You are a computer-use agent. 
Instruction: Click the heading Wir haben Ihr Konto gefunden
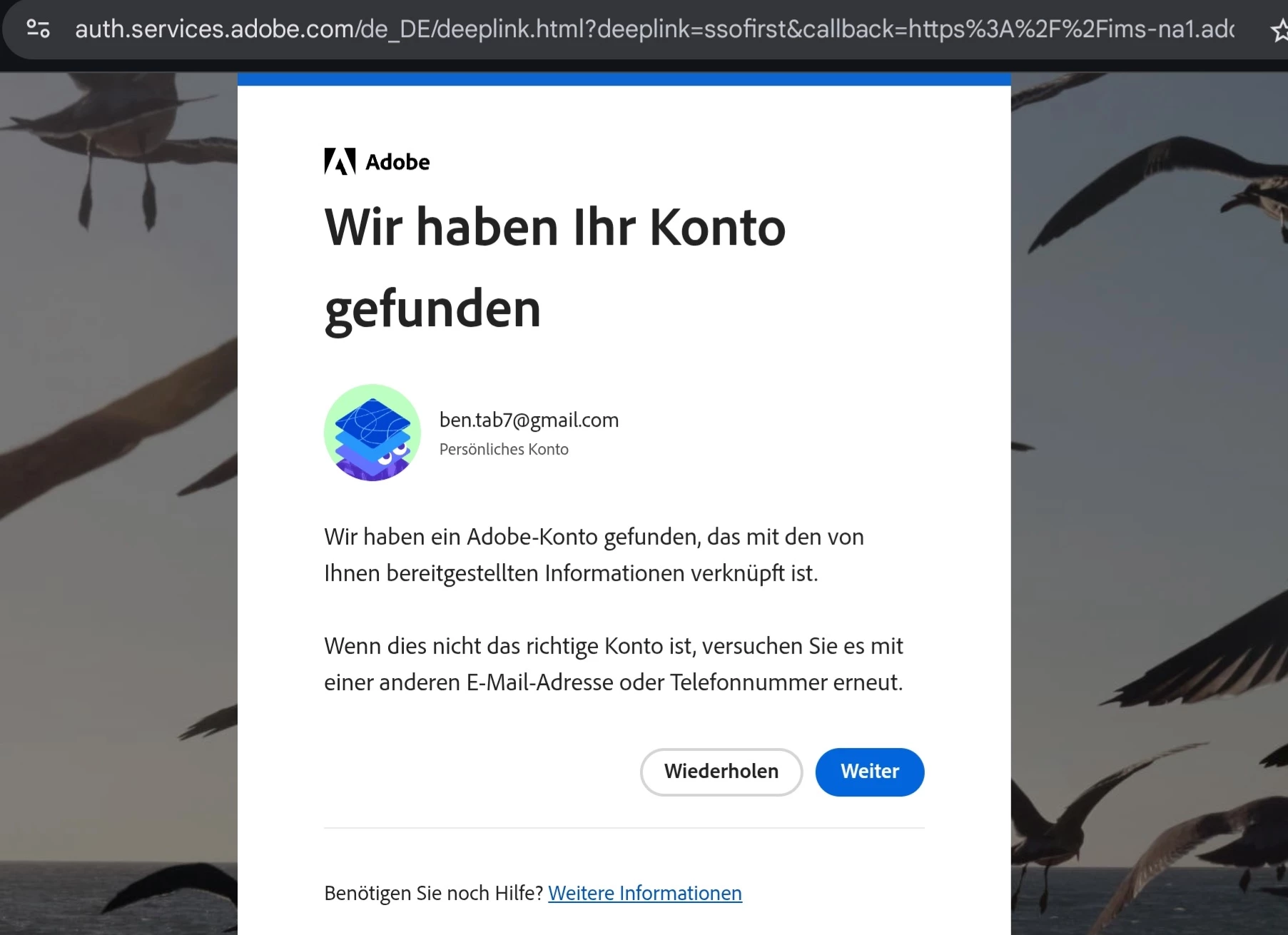click(x=555, y=268)
